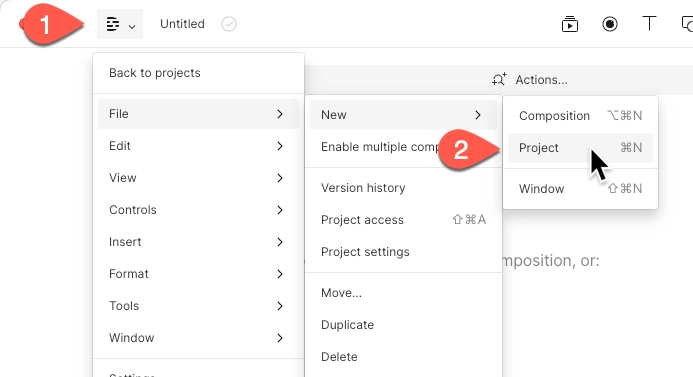Viewport: 693px width, 377px height.
Task: Open the scenes playback icon
Action: tap(570, 24)
